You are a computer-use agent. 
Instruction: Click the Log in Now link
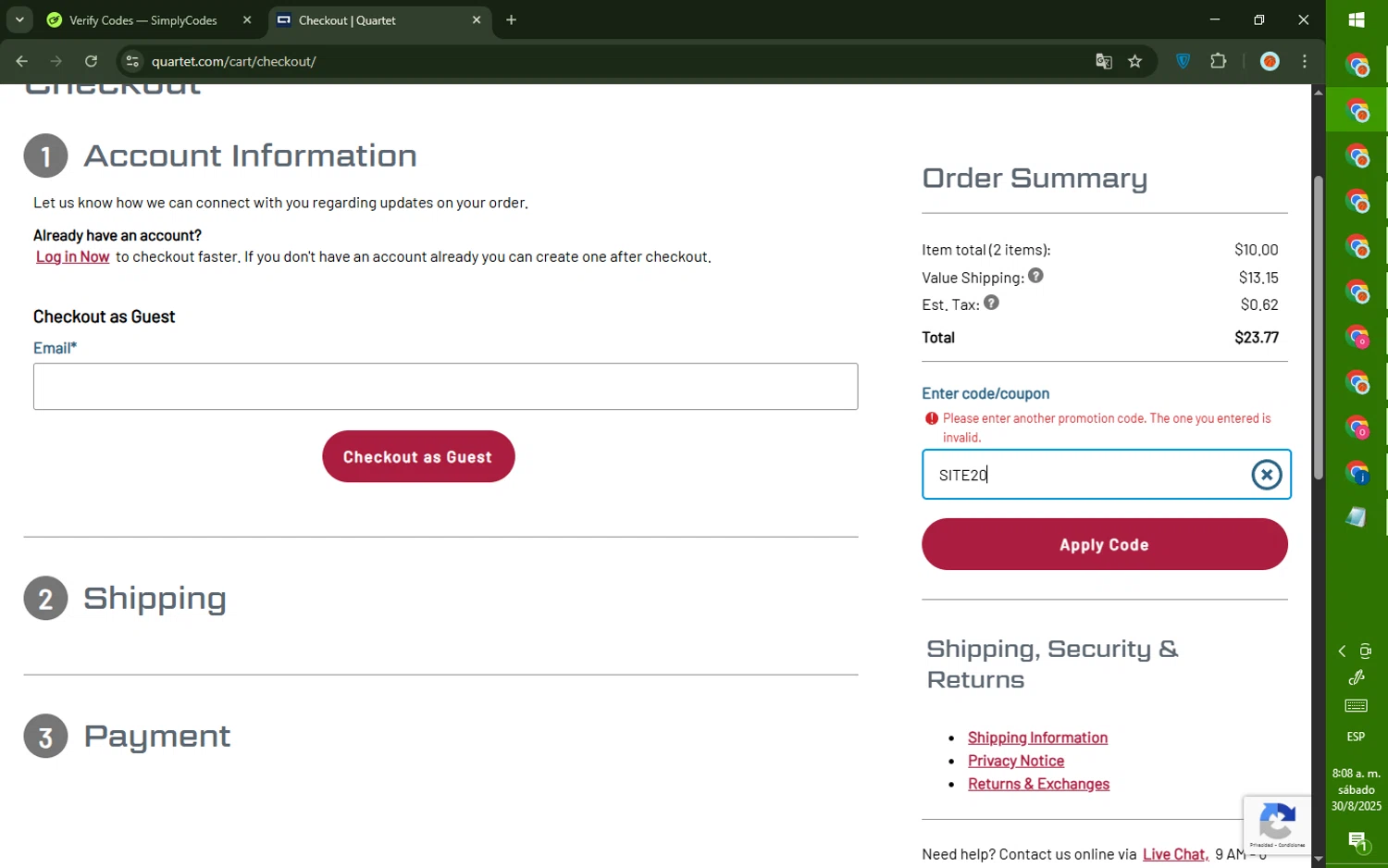click(72, 256)
